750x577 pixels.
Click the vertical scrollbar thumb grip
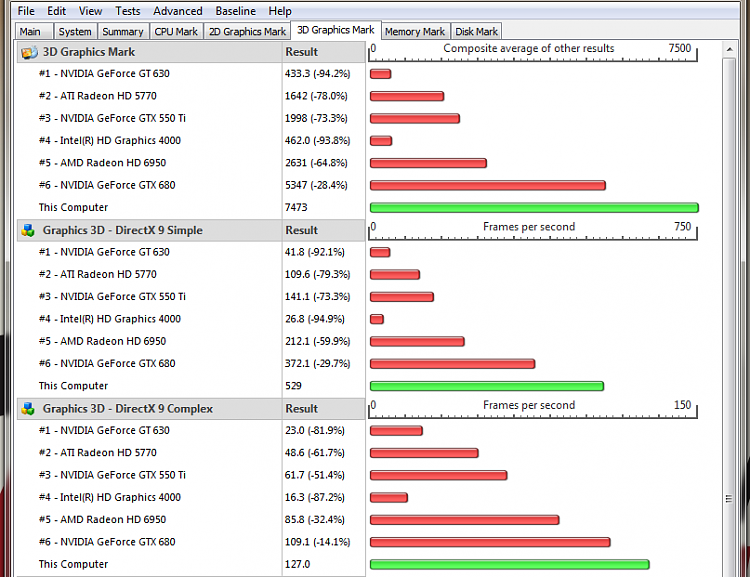729,499
